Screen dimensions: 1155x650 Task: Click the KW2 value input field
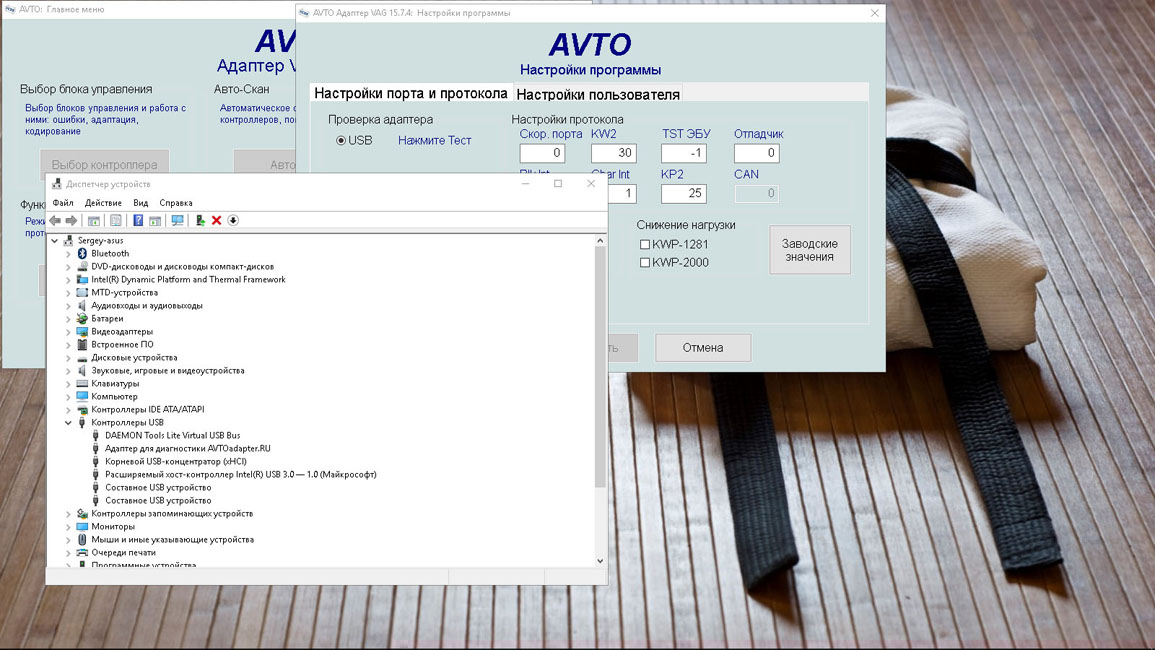point(613,153)
